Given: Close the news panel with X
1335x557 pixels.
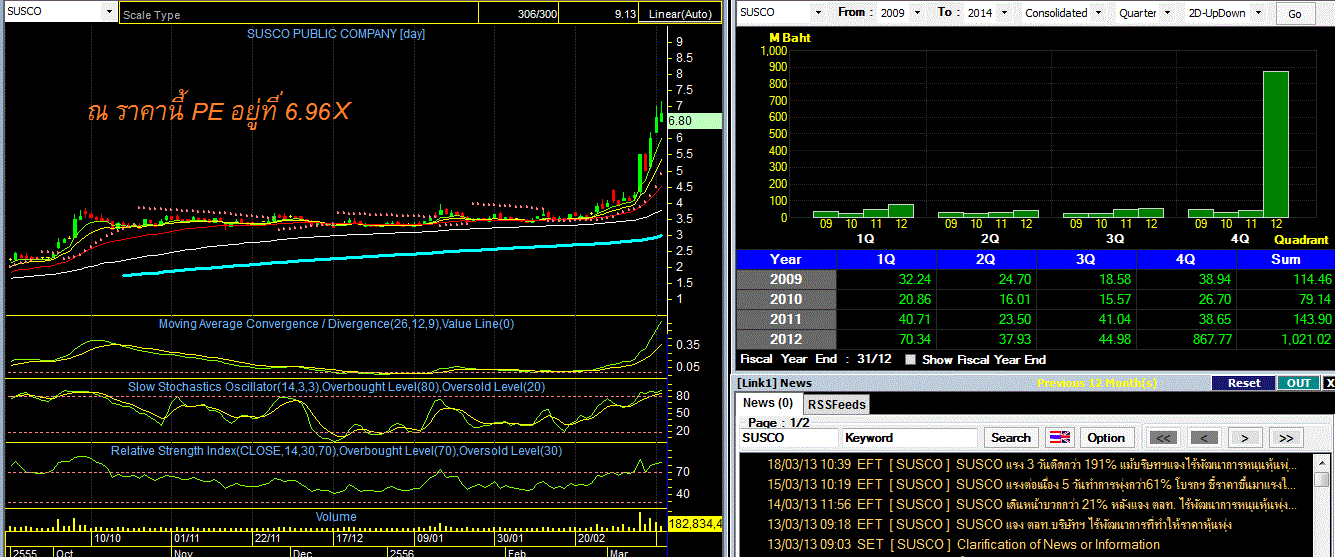Looking at the screenshot, I should pyautogui.click(x=1328, y=383).
